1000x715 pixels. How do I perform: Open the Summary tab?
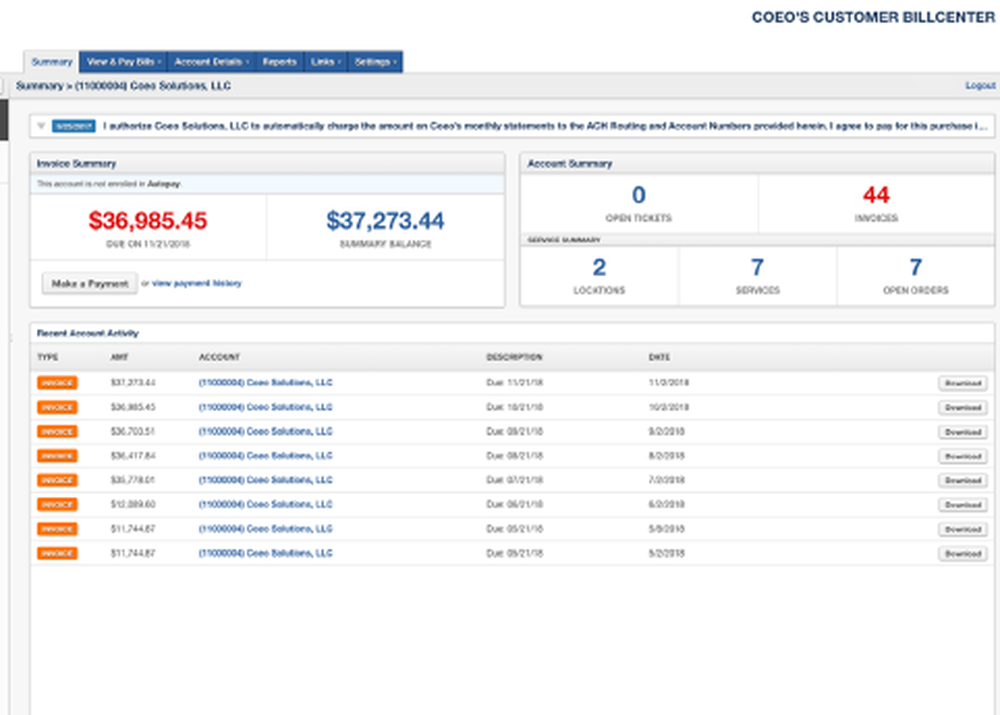[52, 62]
